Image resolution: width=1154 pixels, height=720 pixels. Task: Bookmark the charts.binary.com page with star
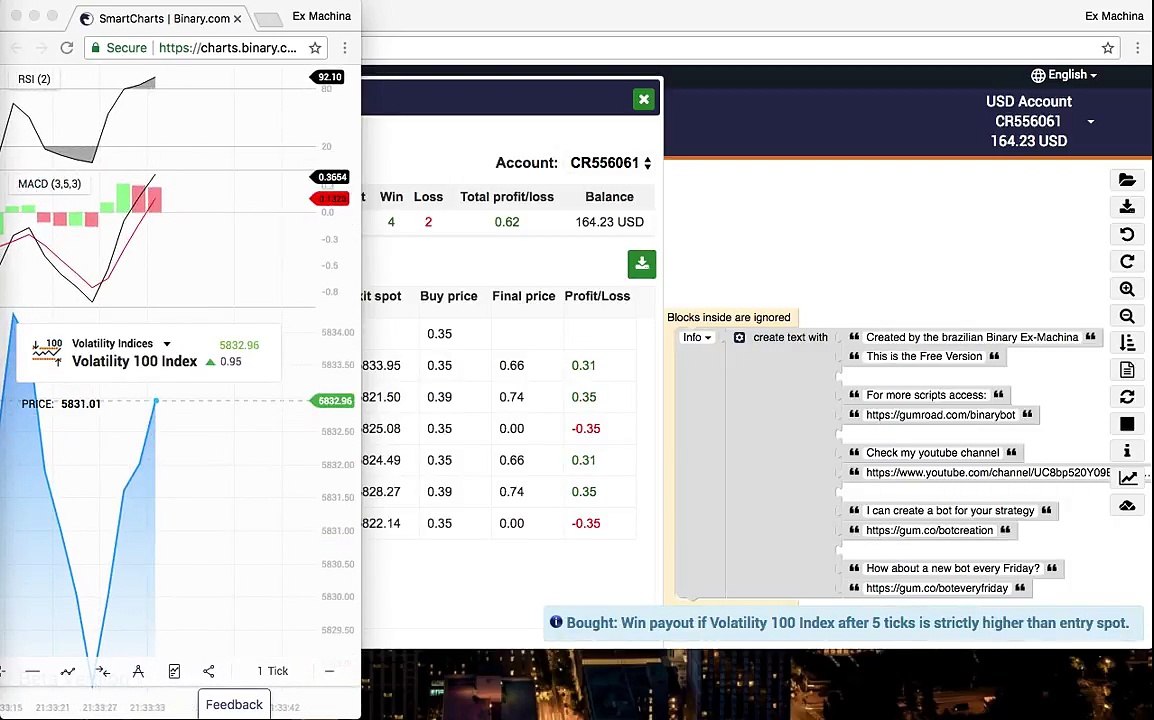click(315, 48)
